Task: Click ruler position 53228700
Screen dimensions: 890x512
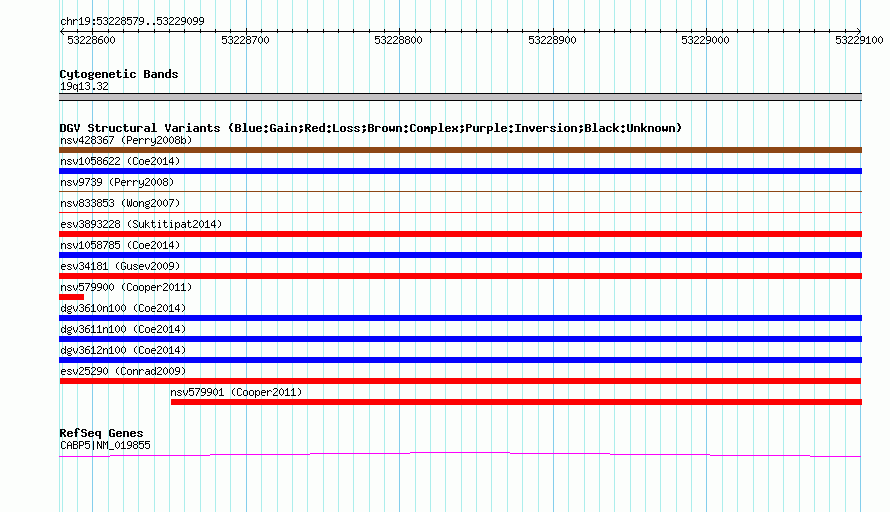Action: point(245,40)
